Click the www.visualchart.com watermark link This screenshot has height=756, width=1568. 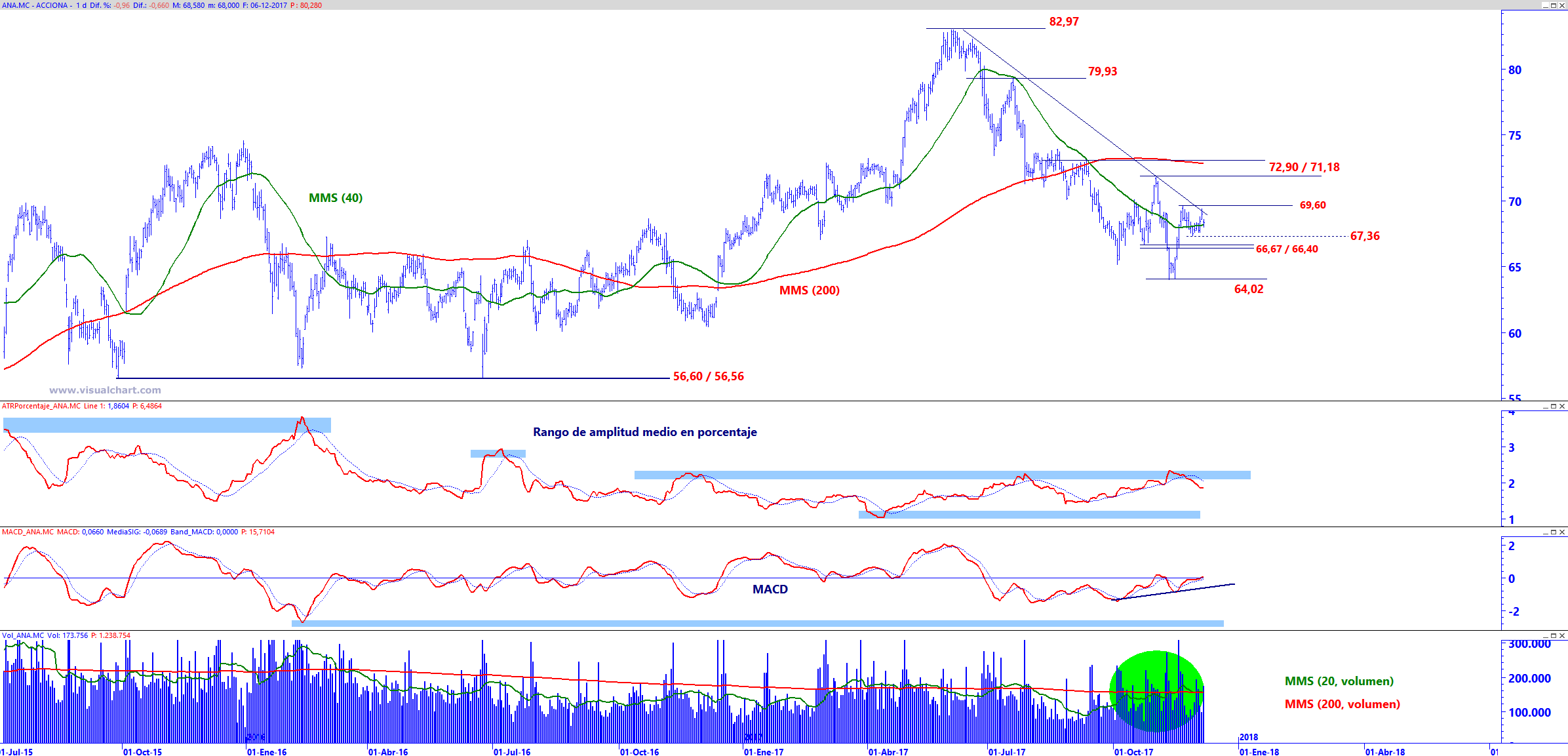click(x=105, y=390)
